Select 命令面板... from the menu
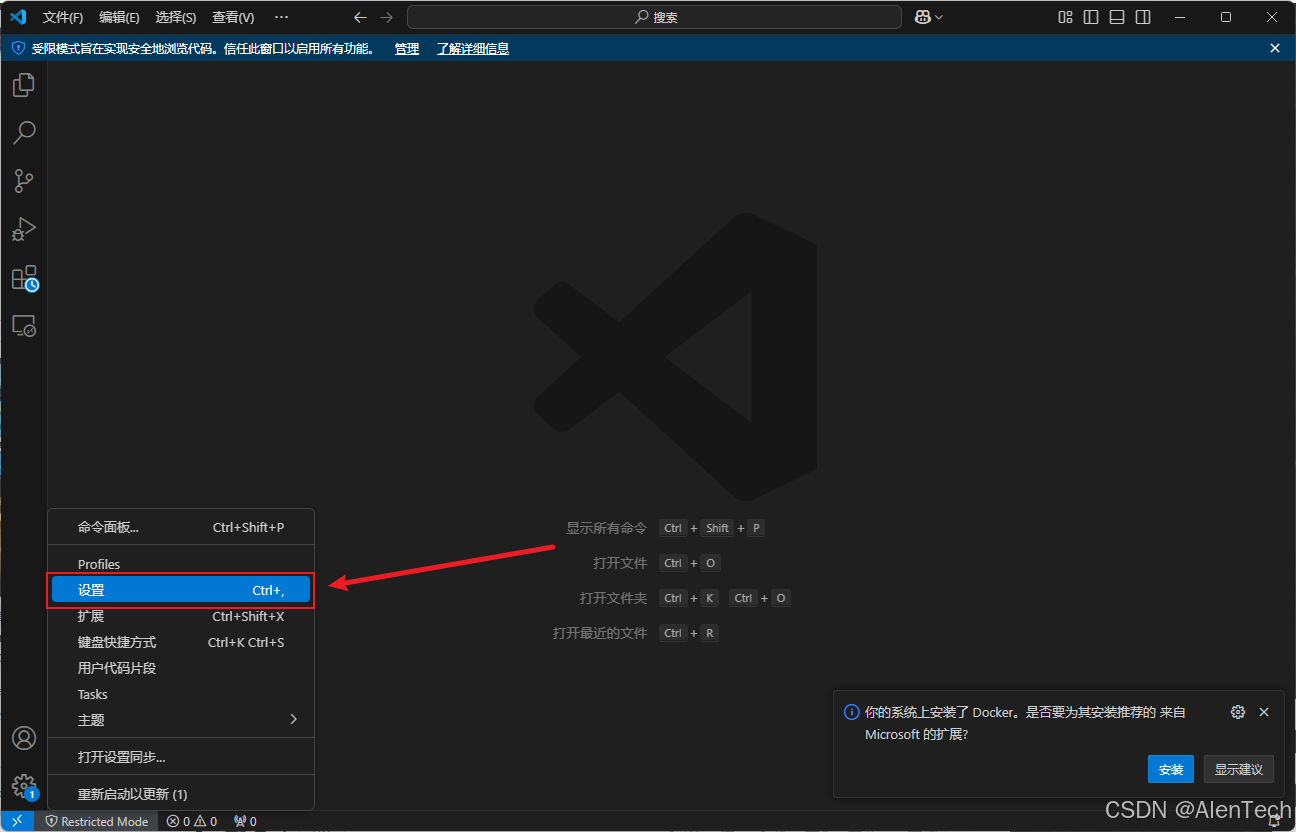1296x832 pixels. [181, 527]
